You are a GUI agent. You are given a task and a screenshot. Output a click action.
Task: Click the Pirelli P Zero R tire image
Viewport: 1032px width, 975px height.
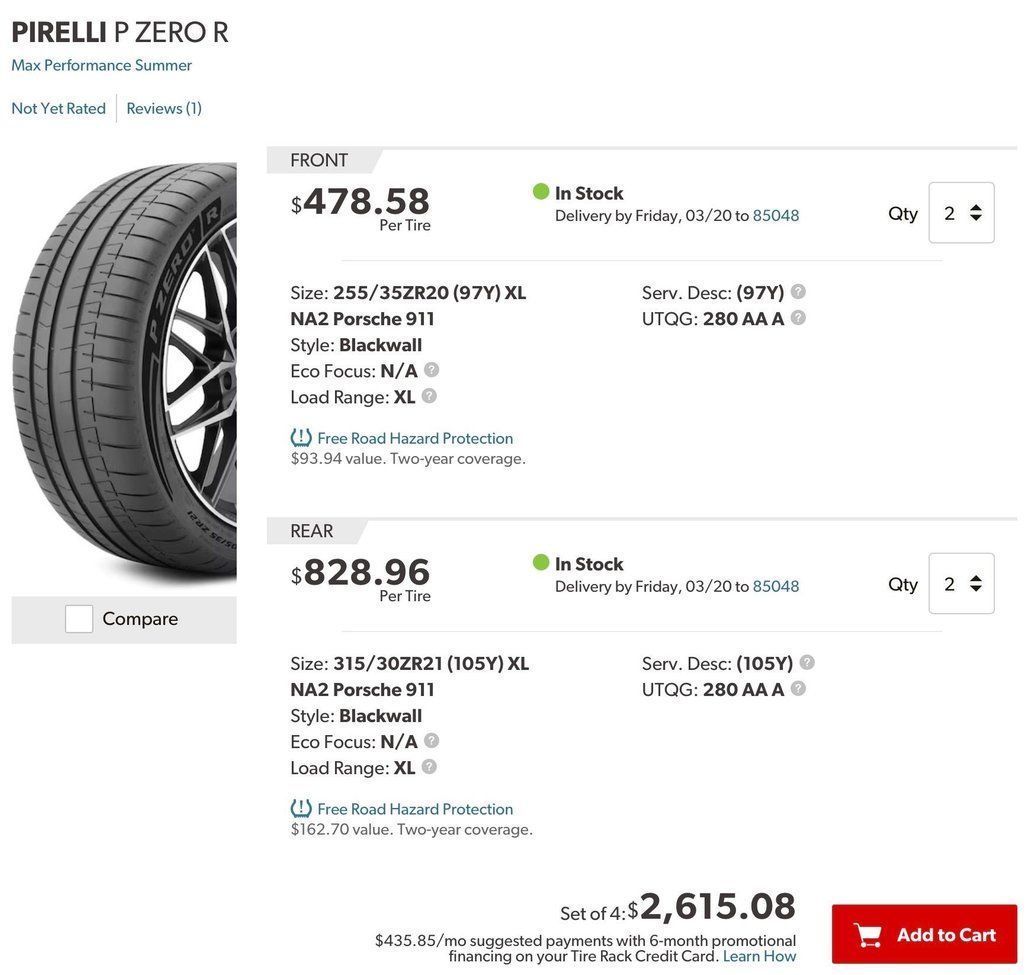coord(125,375)
